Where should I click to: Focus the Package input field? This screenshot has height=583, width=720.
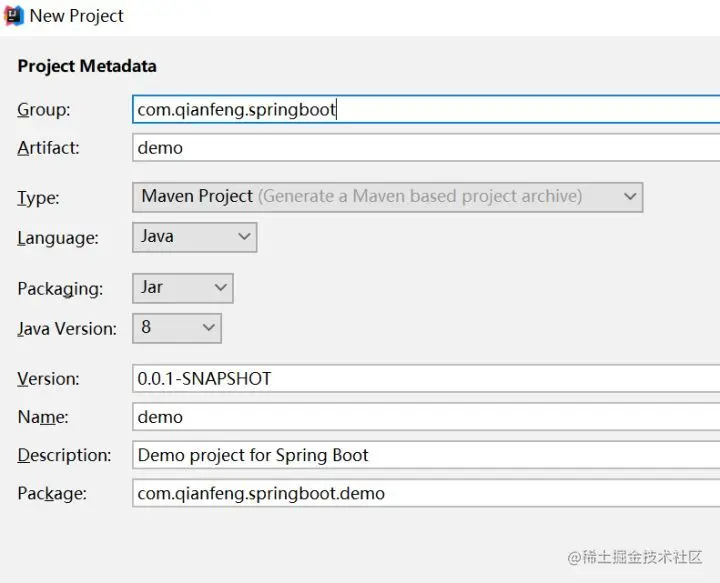(426, 493)
